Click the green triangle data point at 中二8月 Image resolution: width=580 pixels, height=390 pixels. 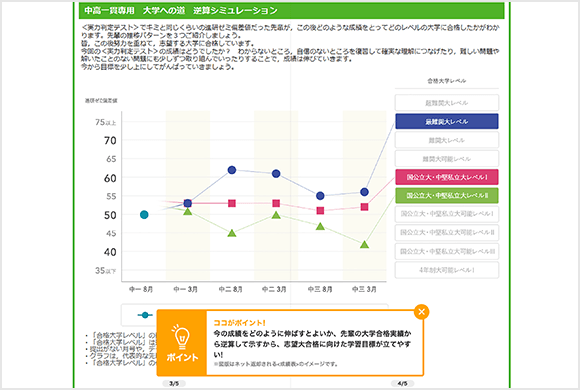coord(232,233)
